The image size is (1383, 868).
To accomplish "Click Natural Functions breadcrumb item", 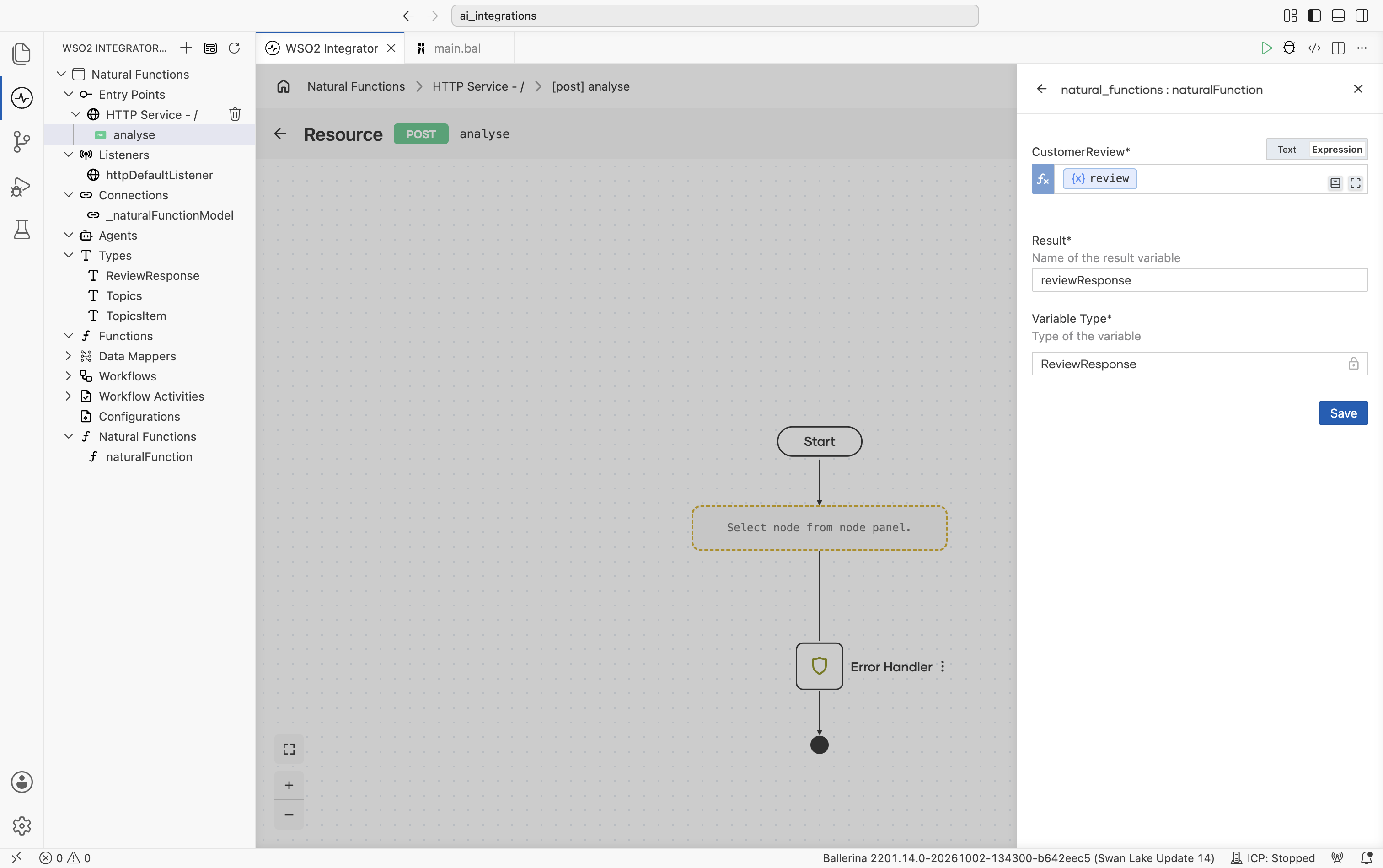I will [356, 86].
